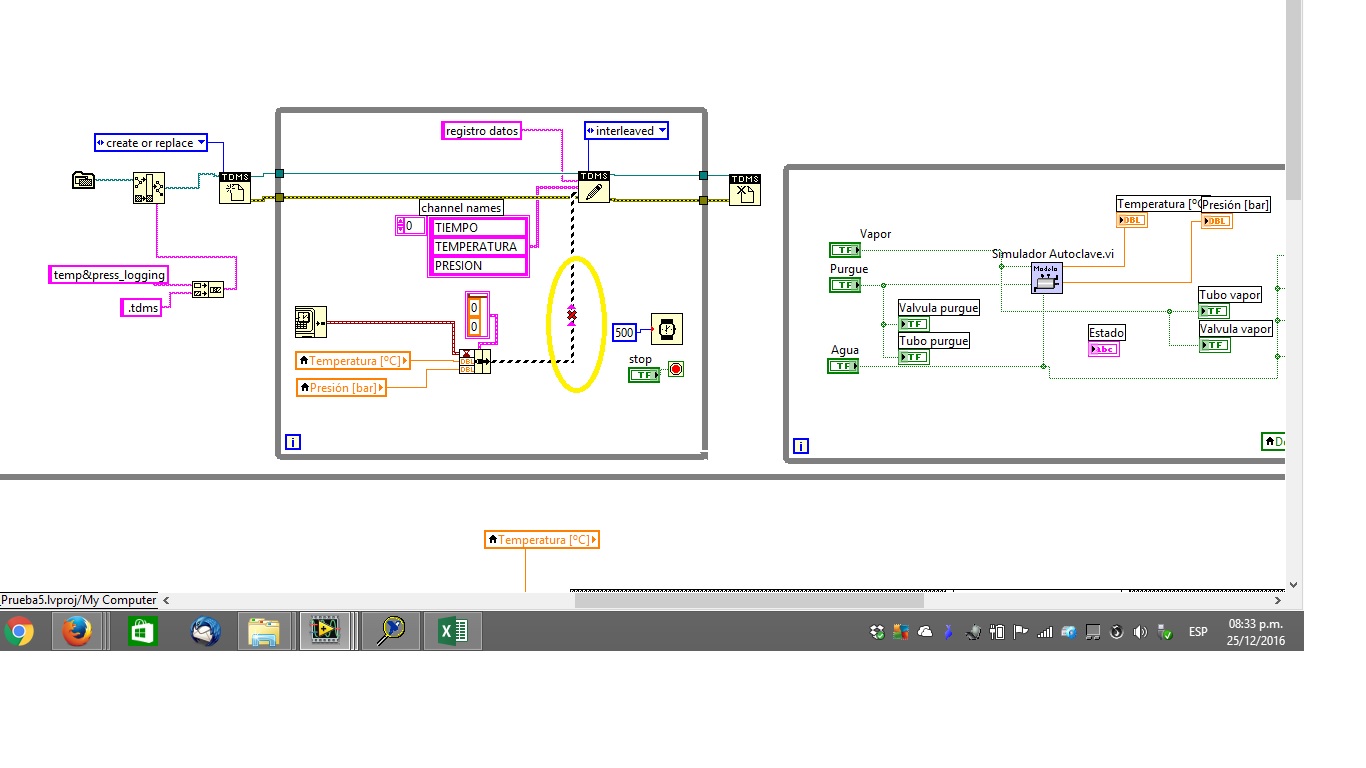The width and height of the screenshot is (1366, 768).
Task: Click the Purgue boolean control terminal
Action: (844, 285)
